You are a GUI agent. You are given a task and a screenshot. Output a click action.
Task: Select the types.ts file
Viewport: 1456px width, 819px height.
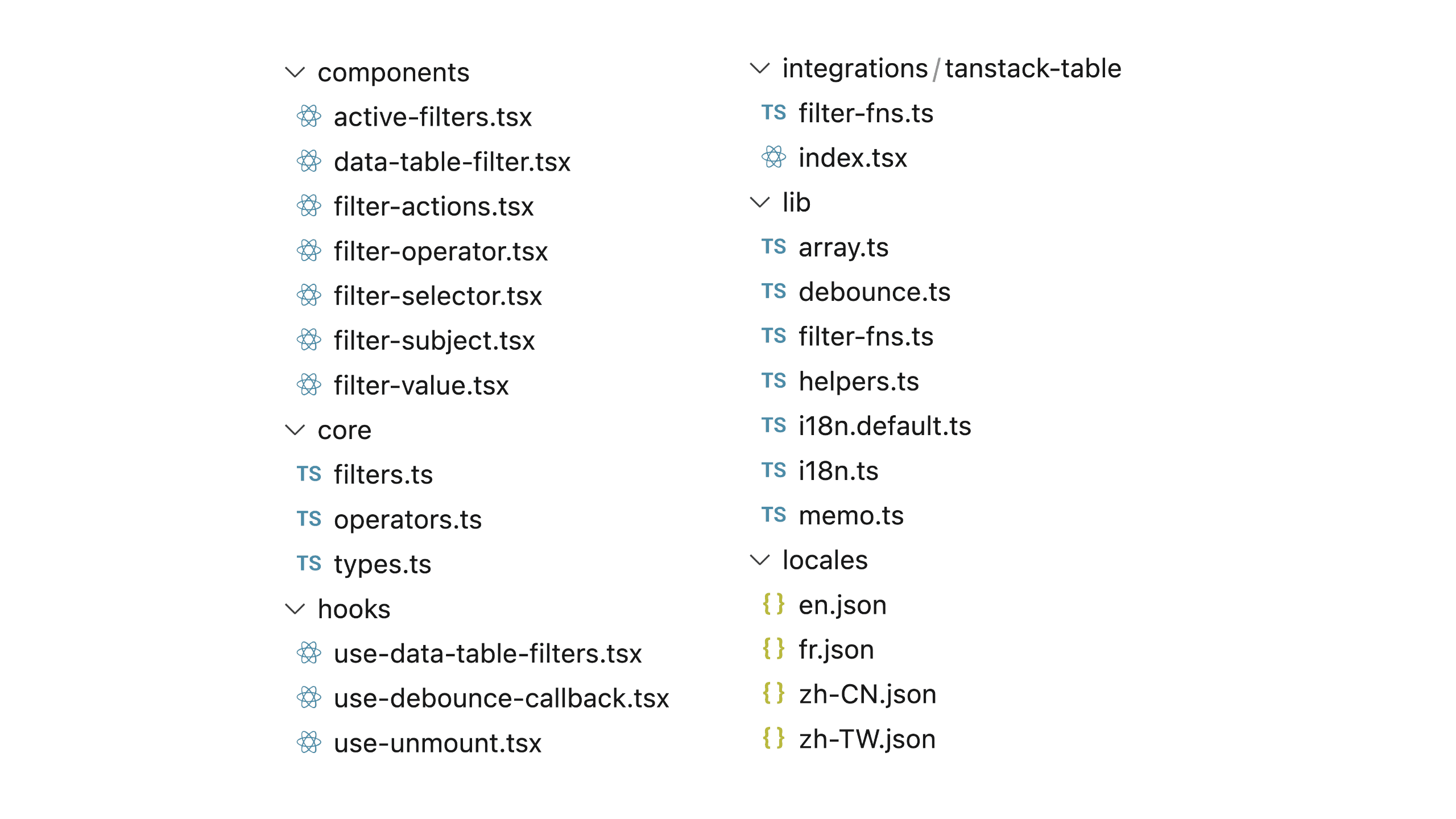click(382, 564)
